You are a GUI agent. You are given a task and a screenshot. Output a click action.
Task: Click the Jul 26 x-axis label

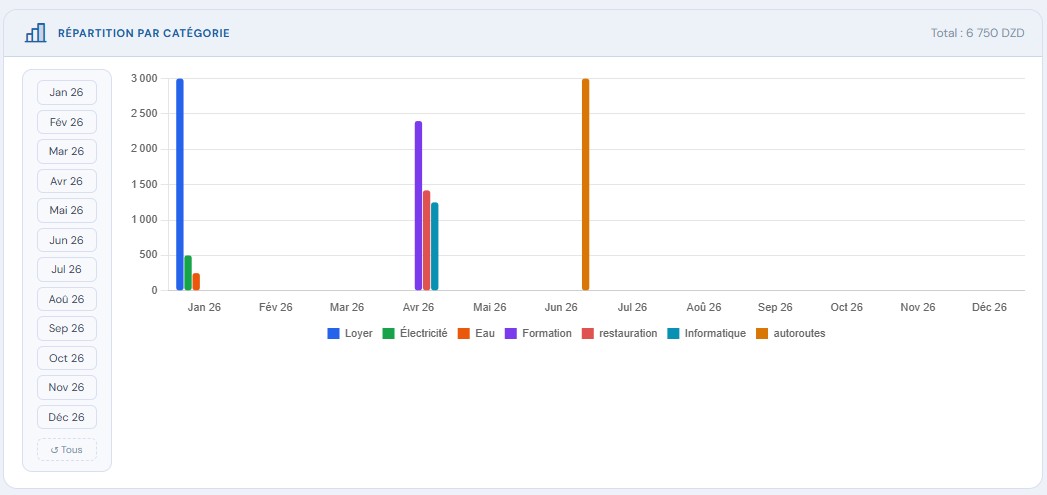632,307
